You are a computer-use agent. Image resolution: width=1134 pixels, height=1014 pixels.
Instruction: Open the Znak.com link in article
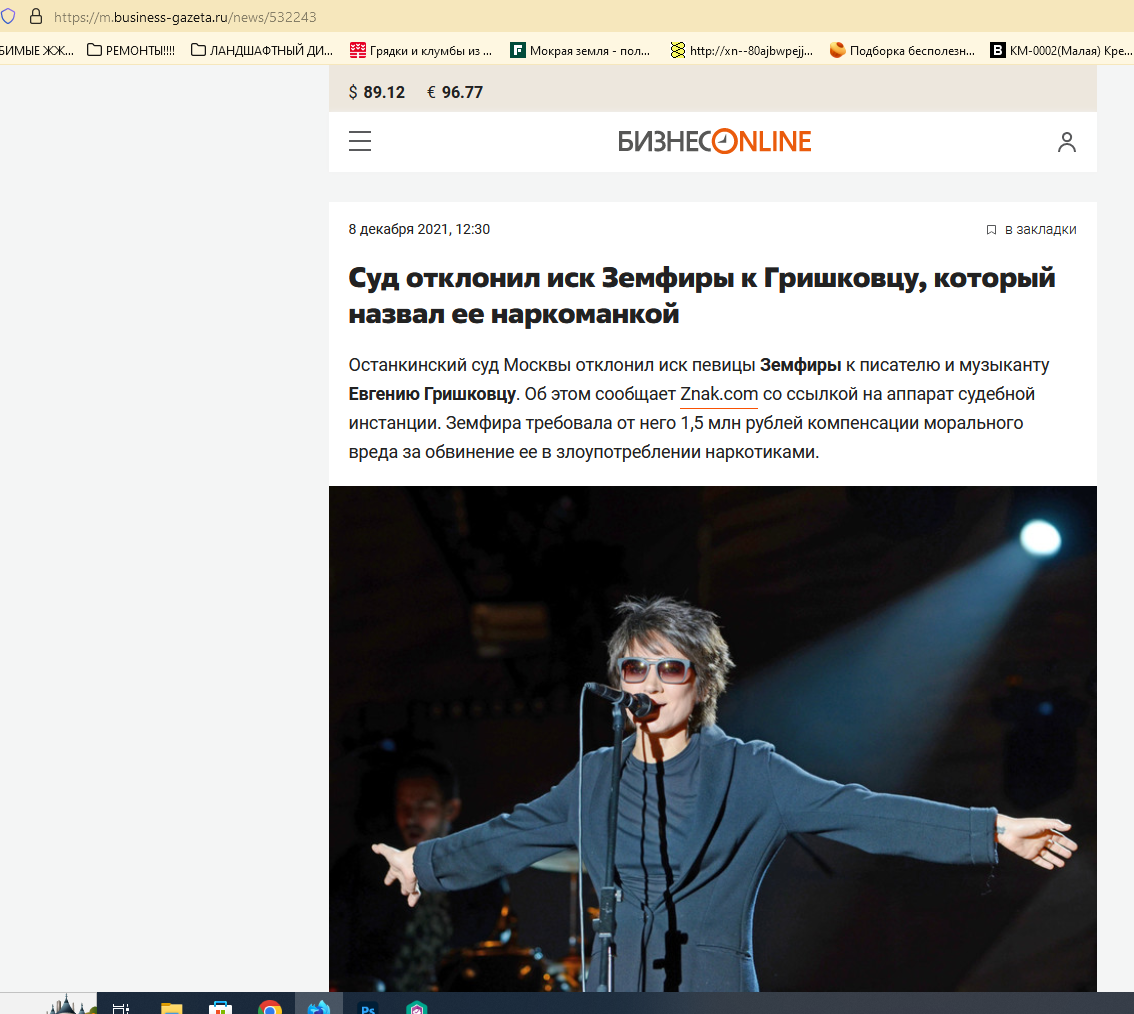coord(719,394)
